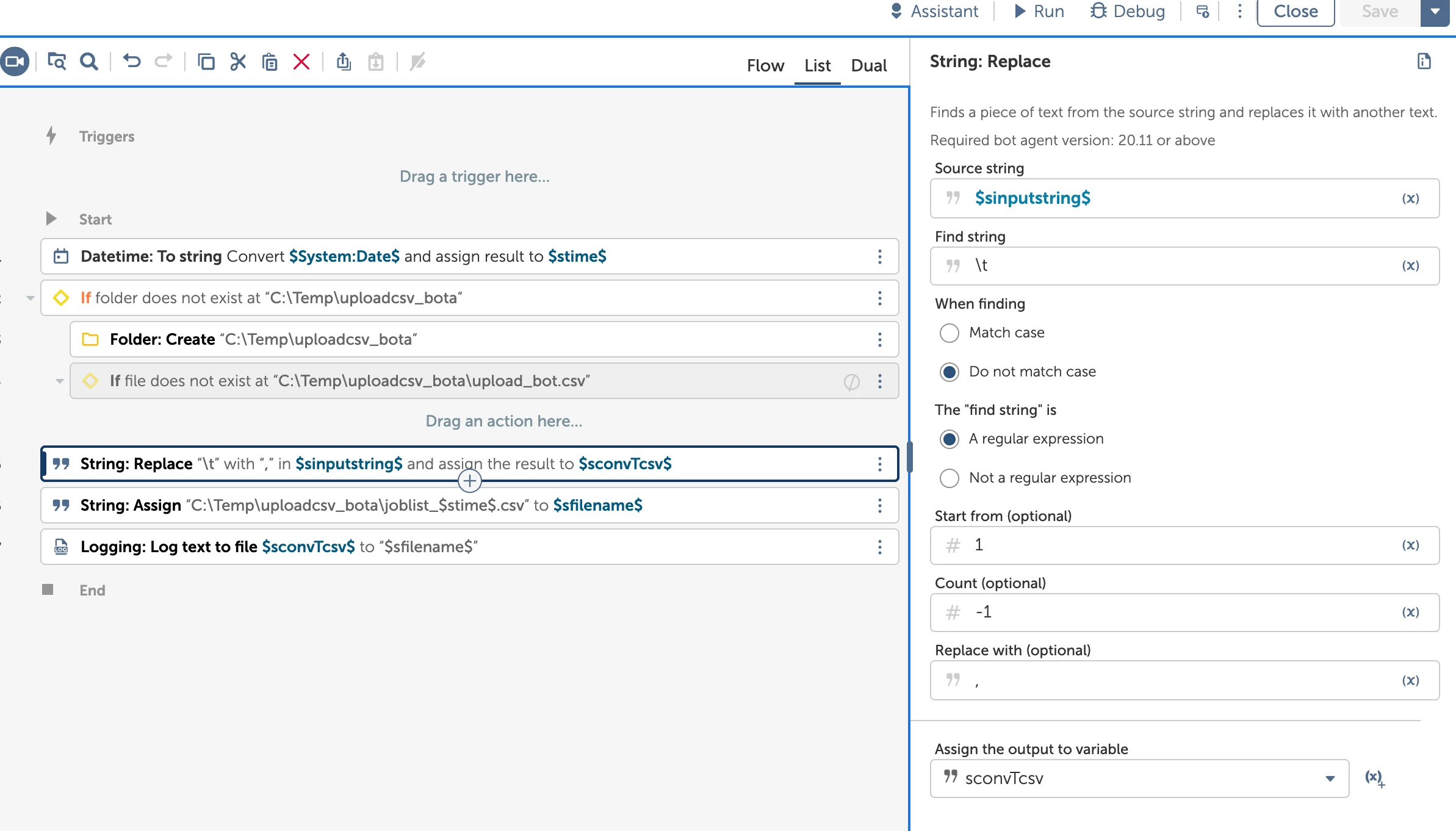Delete the selected action with red X
Viewport: 1456px width, 831px height.
pos(301,62)
